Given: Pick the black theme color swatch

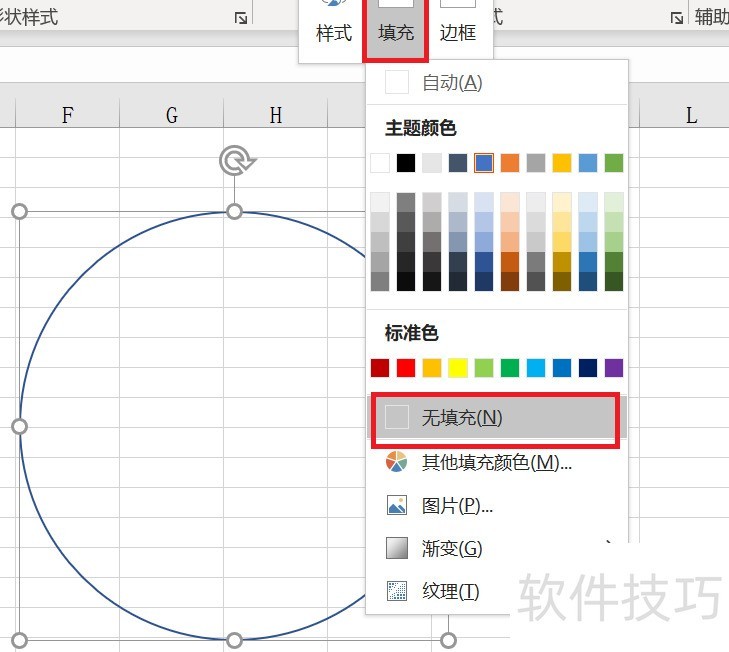Looking at the screenshot, I should (406, 163).
